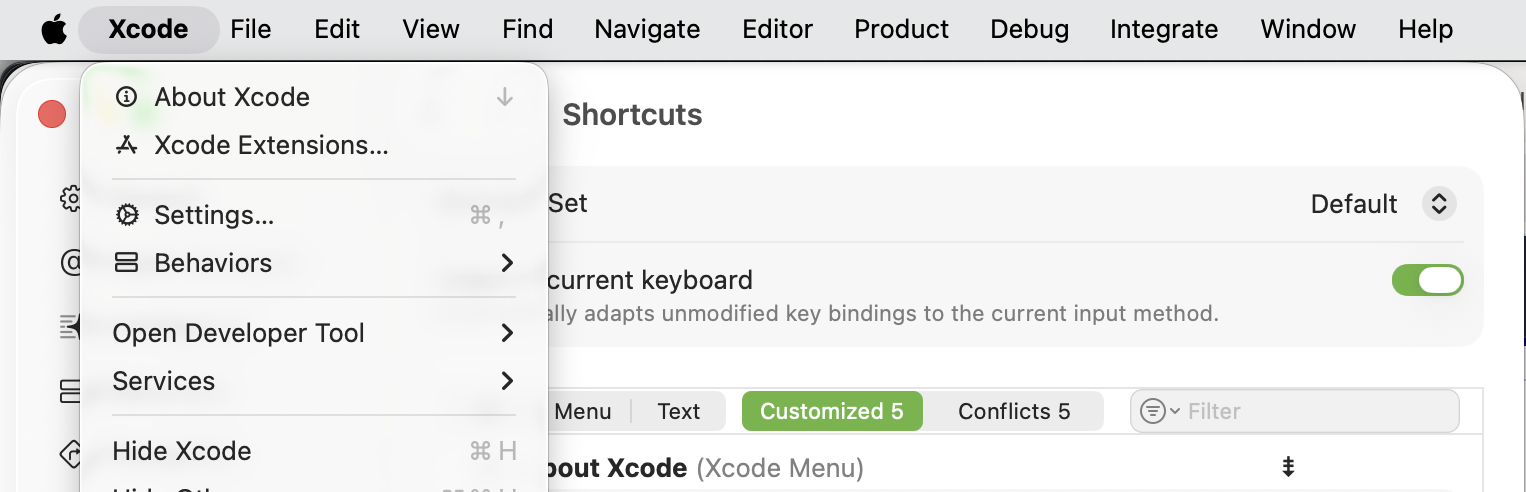Click the Settings gear icon in menu
Screen dimensions: 1526x492
point(127,215)
